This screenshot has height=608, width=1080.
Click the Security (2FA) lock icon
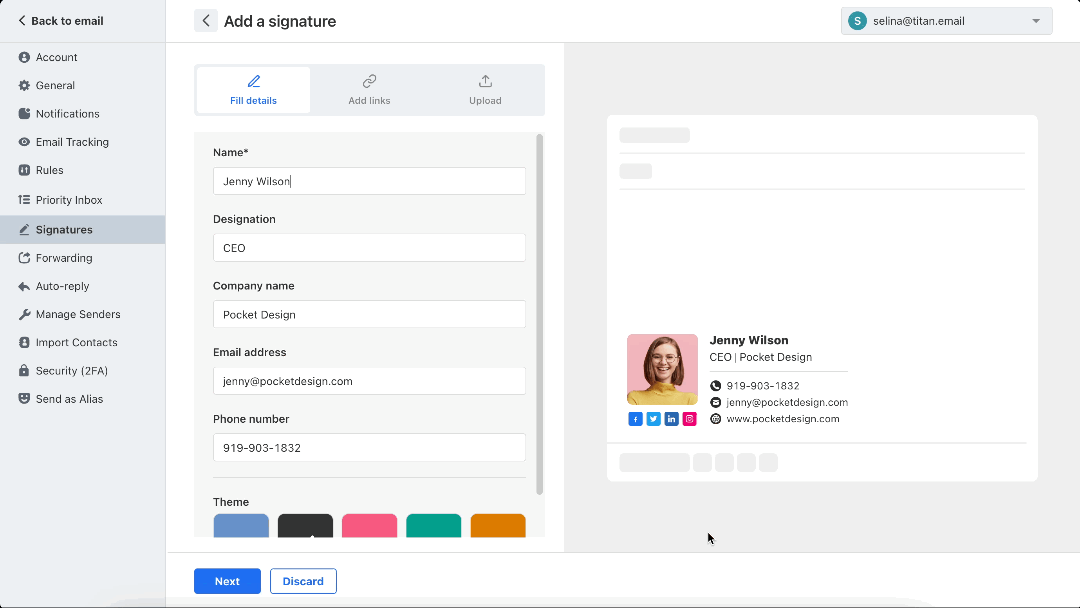(x=23, y=370)
